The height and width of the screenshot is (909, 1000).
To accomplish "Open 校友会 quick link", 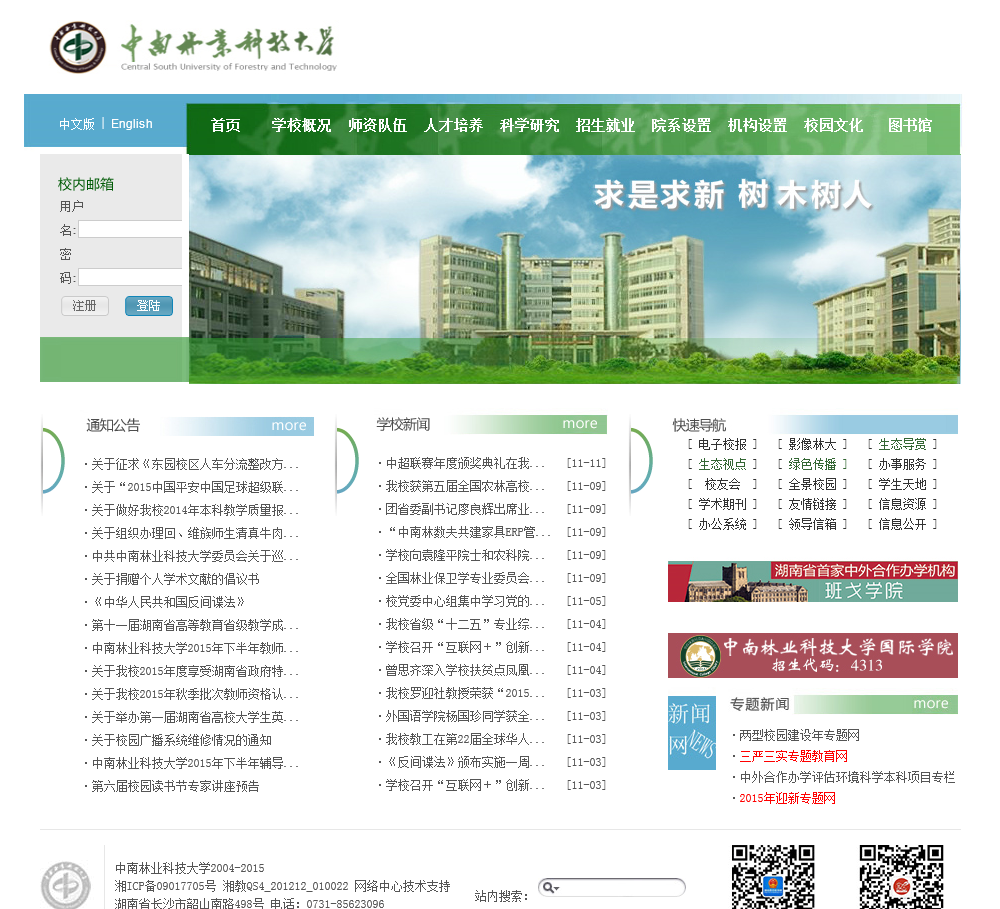I will (722, 484).
